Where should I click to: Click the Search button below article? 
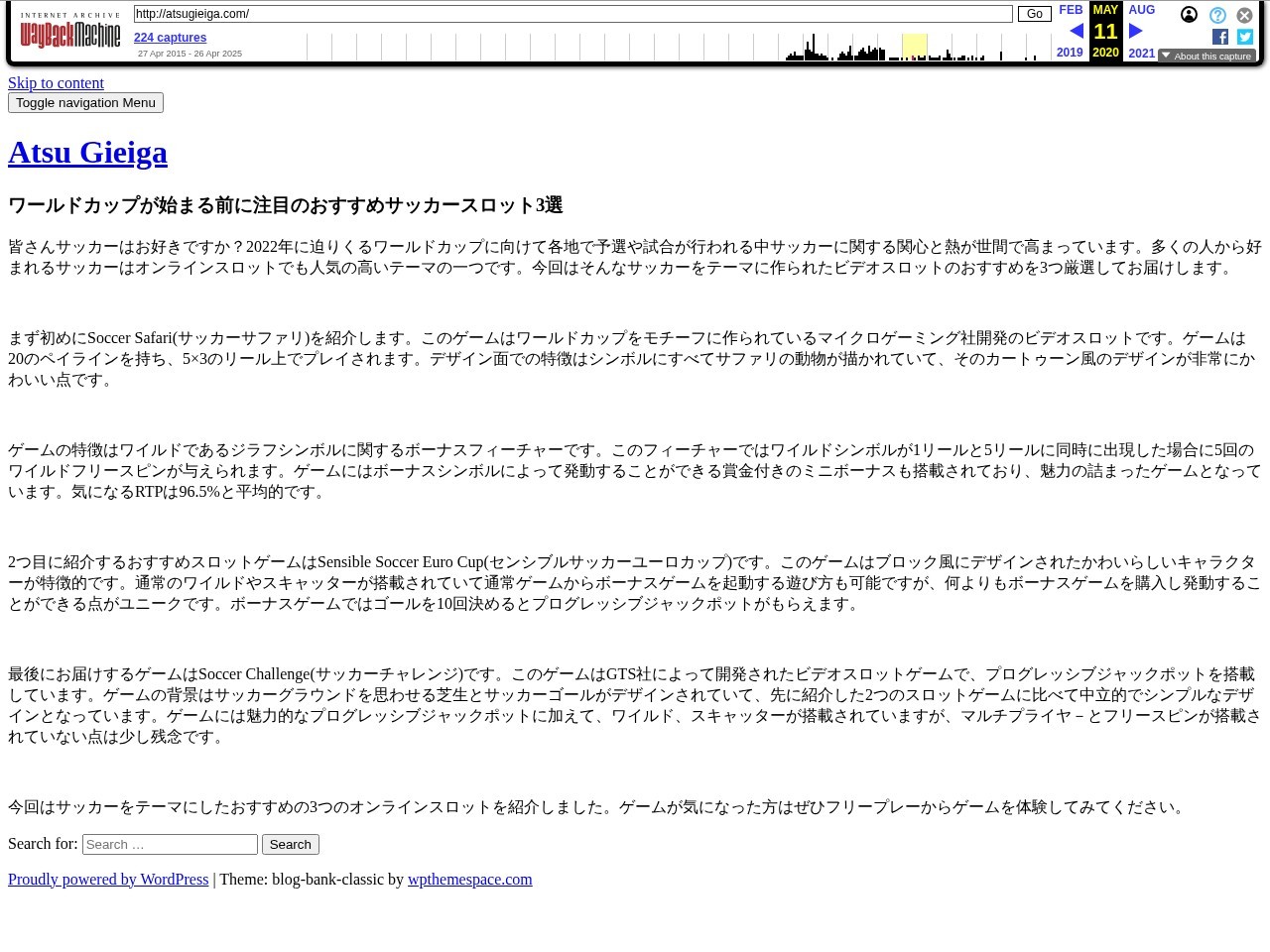click(x=290, y=844)
